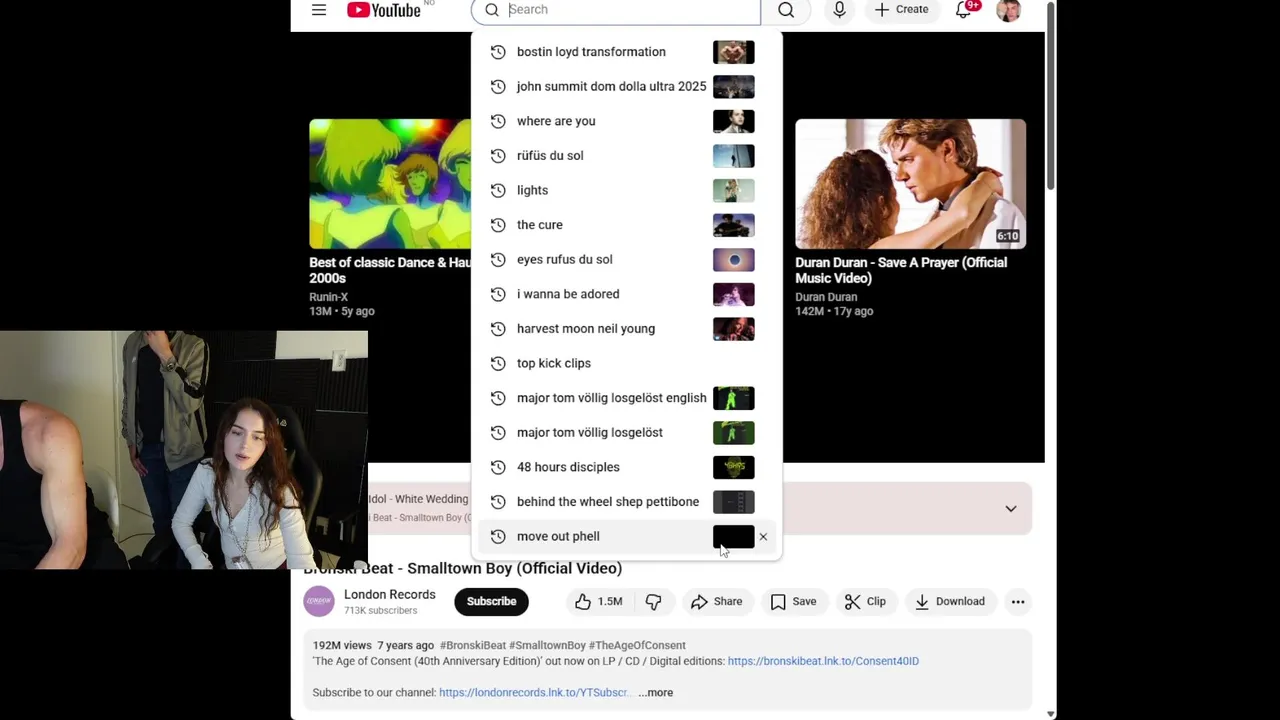Remove 'move out phell' from history

[763, 537]
